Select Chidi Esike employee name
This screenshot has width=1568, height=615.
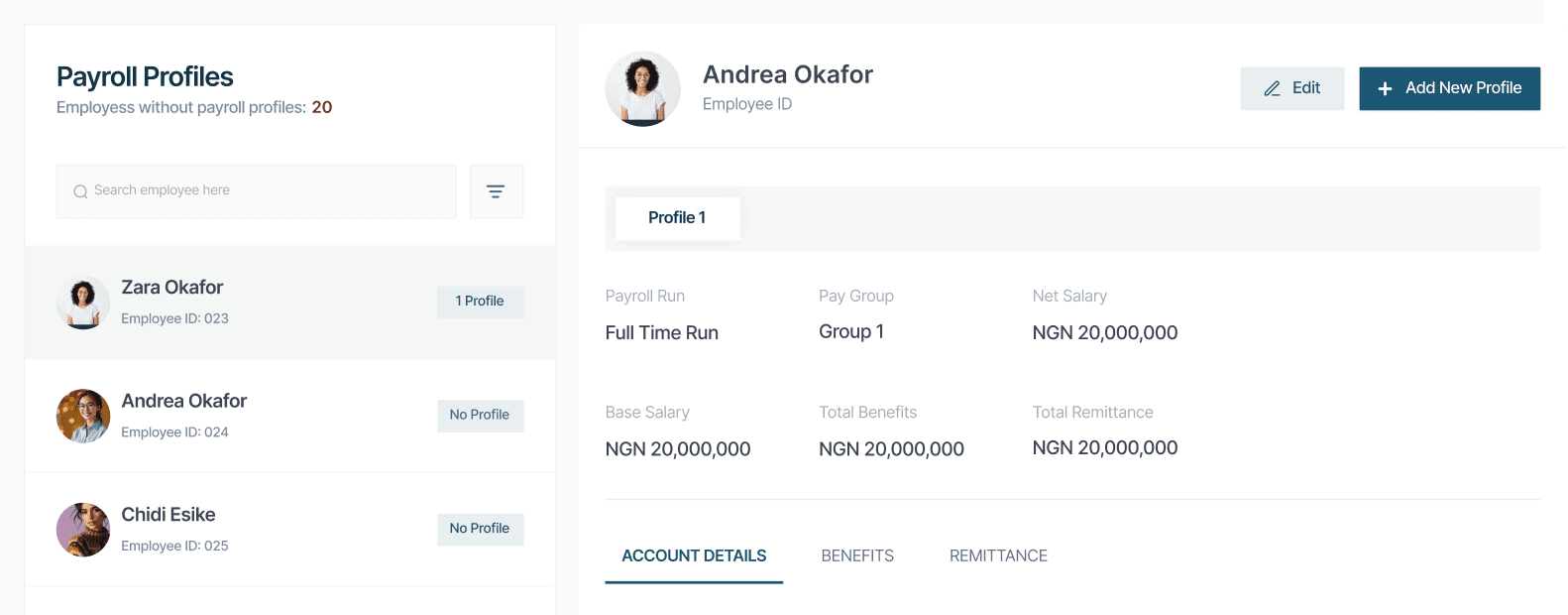(168, 515)
